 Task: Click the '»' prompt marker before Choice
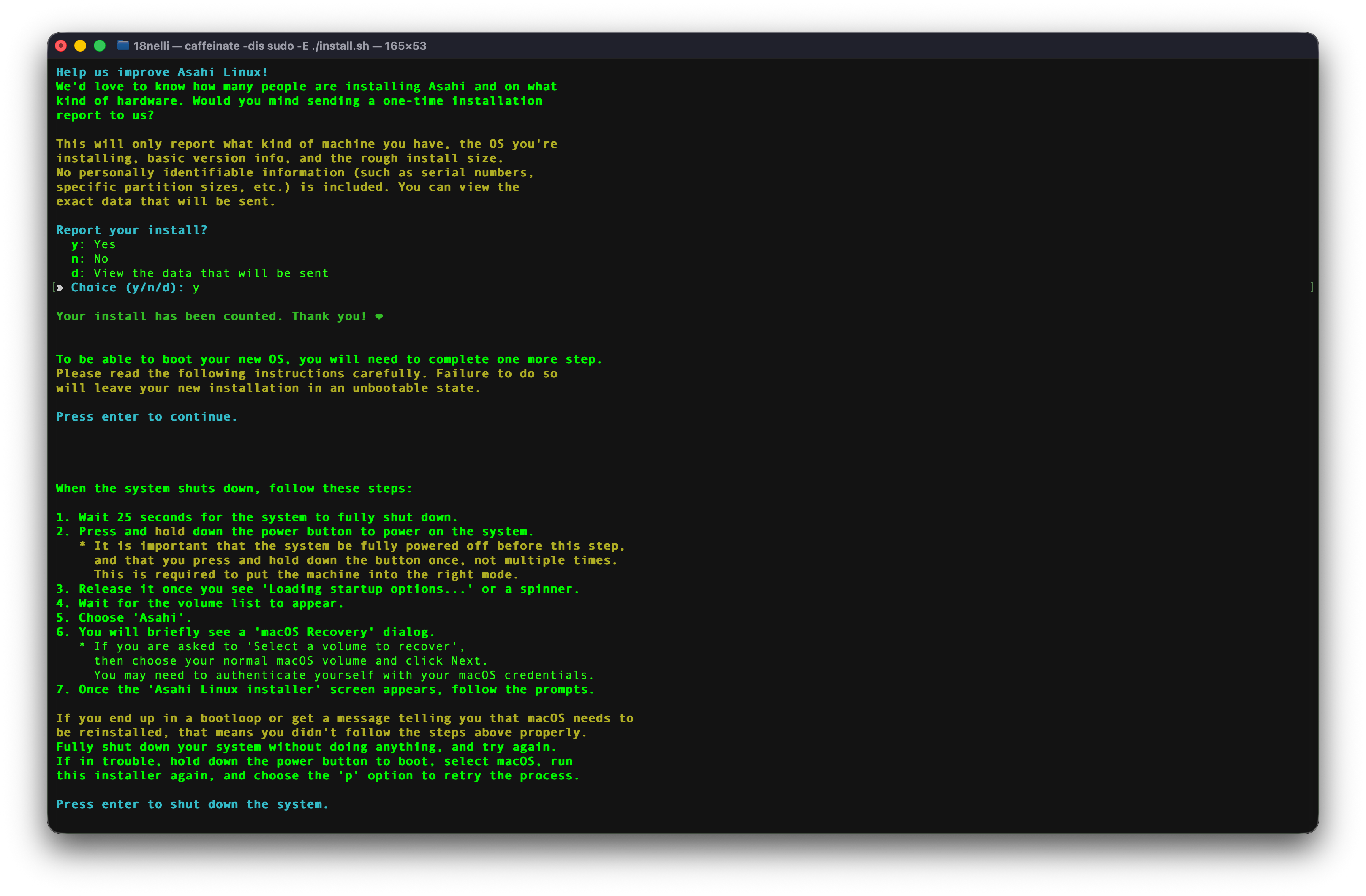click(60, 288)
